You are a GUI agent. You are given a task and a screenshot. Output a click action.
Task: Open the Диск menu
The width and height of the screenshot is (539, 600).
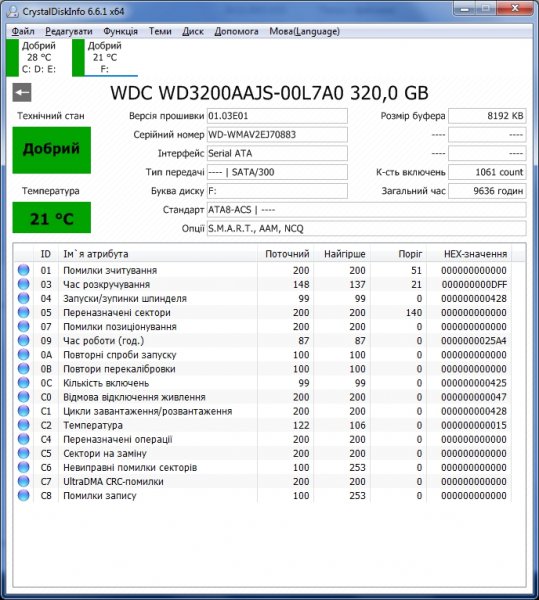(193, 31)
